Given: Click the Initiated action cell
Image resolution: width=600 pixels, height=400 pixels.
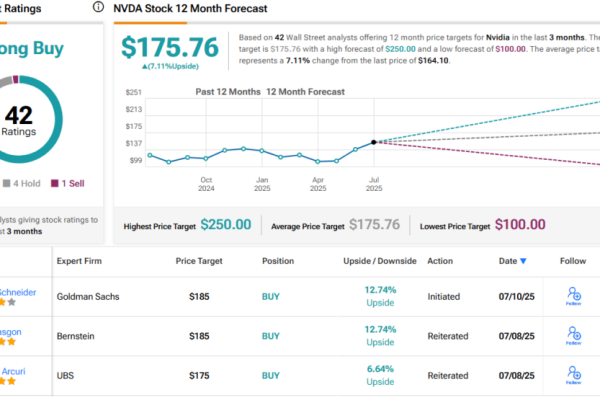Looking at the screenshot, I should 443,297.
